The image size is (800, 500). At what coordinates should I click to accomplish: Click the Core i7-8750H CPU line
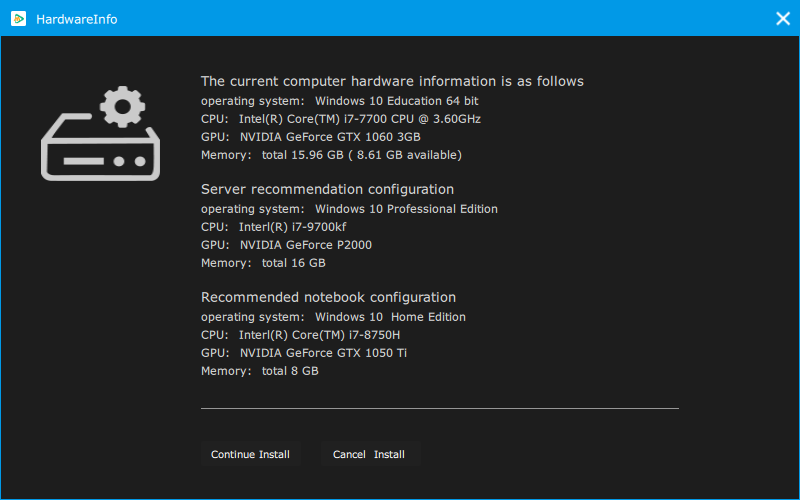point(301,335)
